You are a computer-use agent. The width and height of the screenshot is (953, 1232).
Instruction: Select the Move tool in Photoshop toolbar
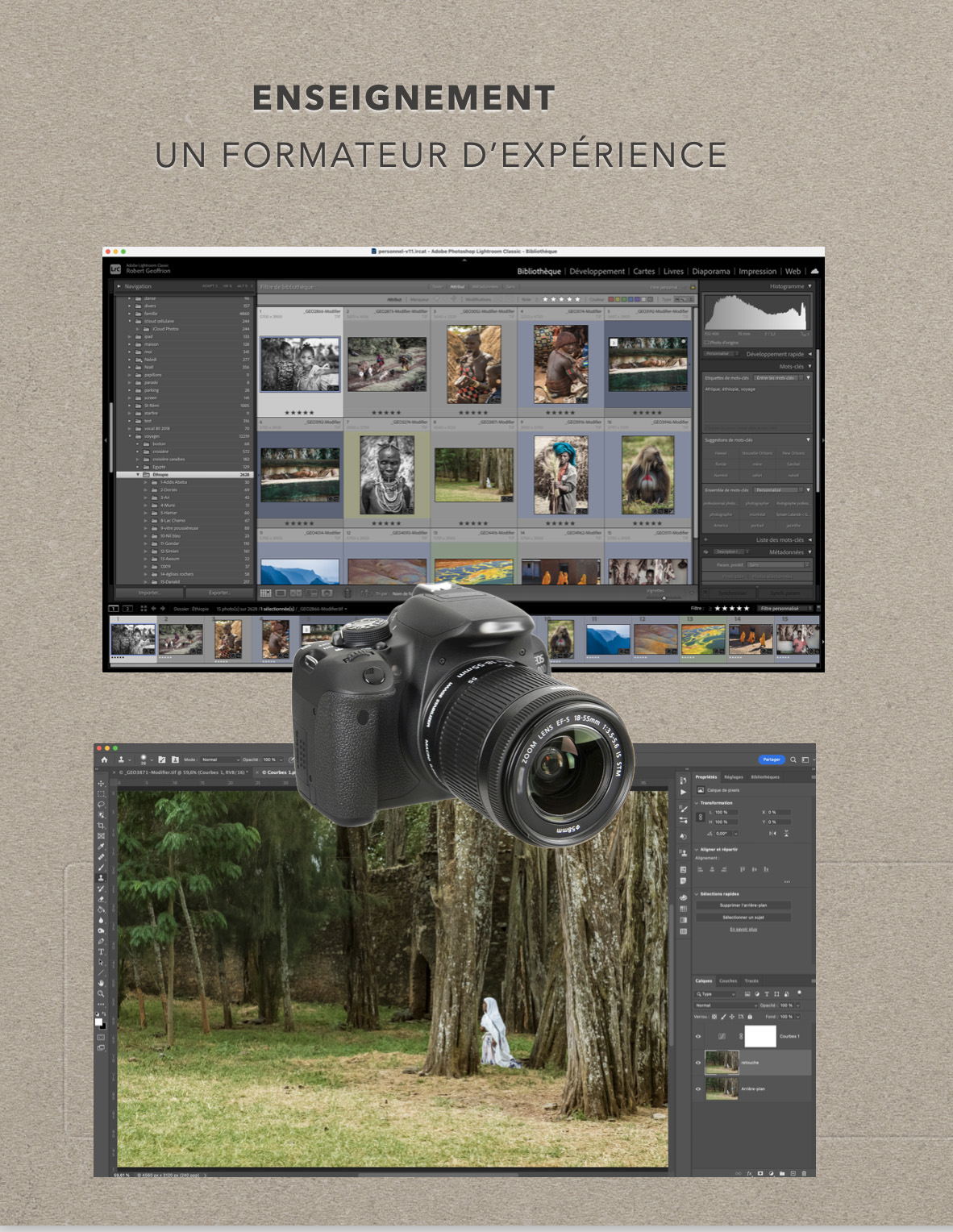[x=101, y=784]
